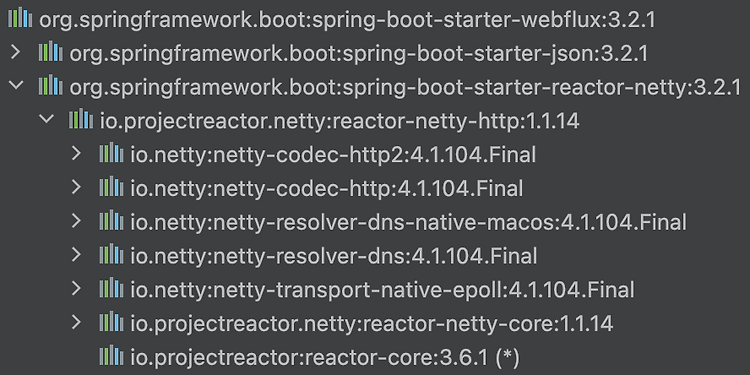The width and height of the screenshot is (750, 375).
Task: Click library icon beside spring-boot-starter-reactor-netty:3.2.1
Action: point(51,85)
